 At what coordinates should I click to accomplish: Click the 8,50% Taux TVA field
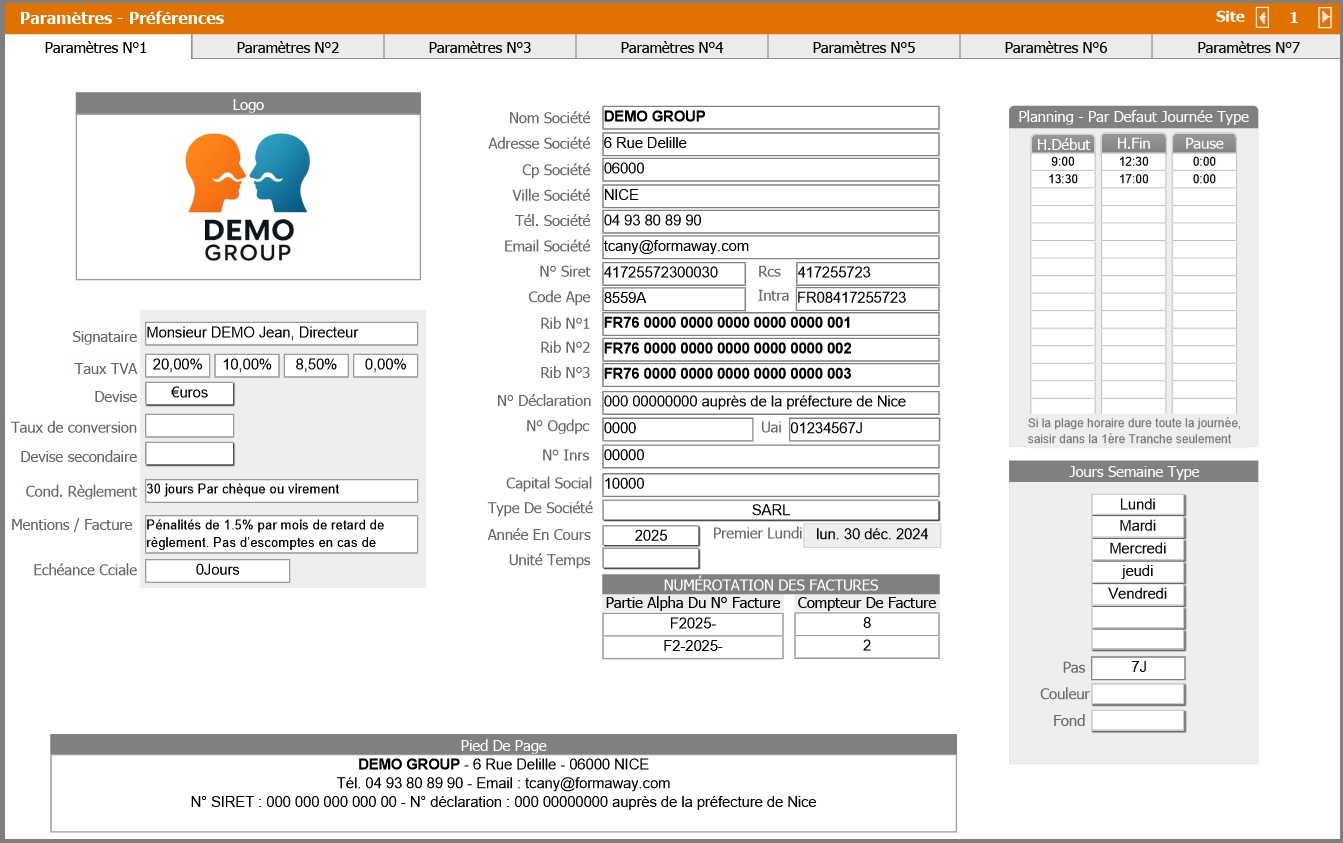[317, 366]
